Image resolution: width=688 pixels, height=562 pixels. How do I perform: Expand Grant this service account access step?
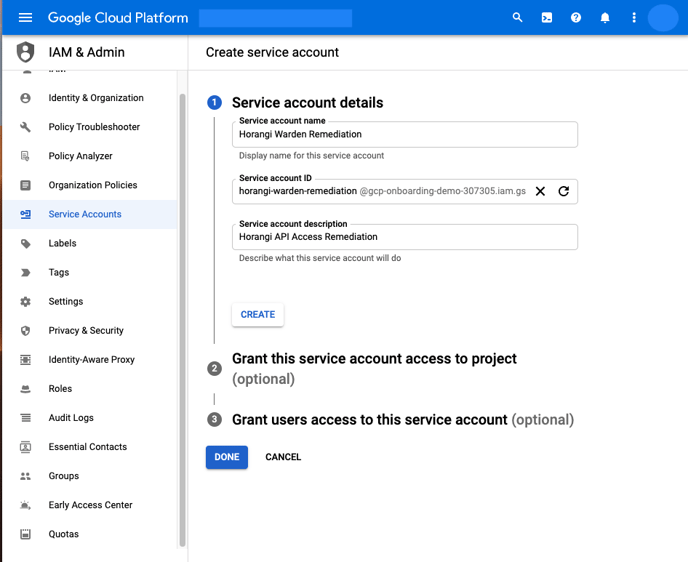(x=374, y=369)
